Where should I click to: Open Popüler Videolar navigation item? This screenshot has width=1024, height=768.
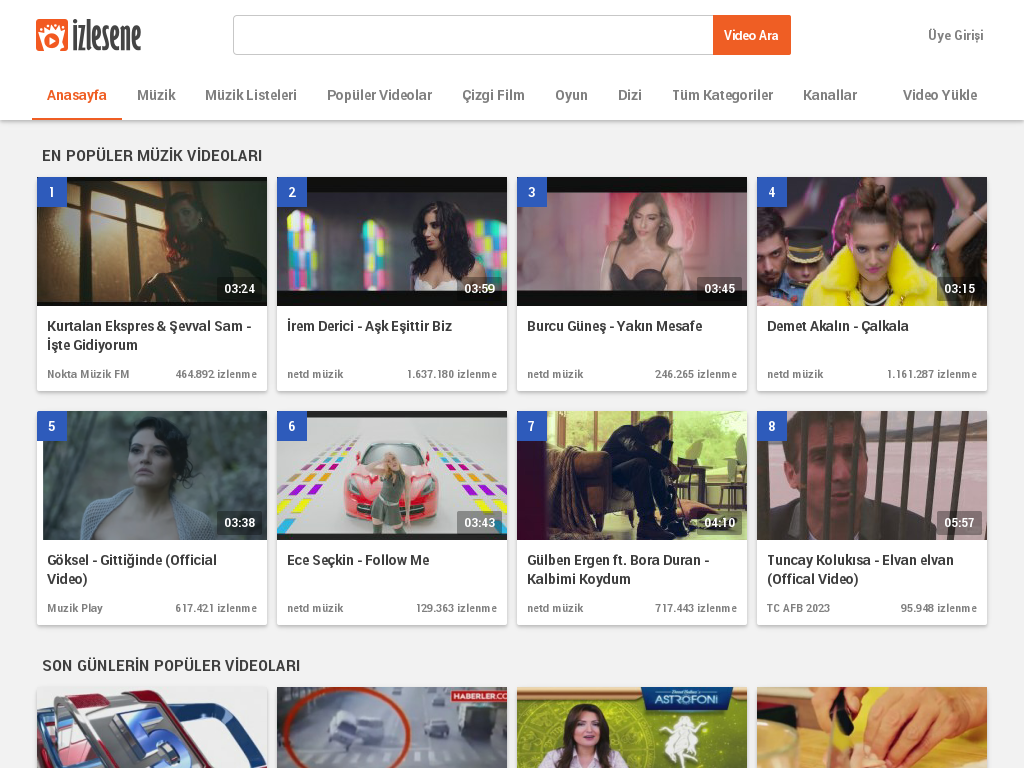coord(379,95)
